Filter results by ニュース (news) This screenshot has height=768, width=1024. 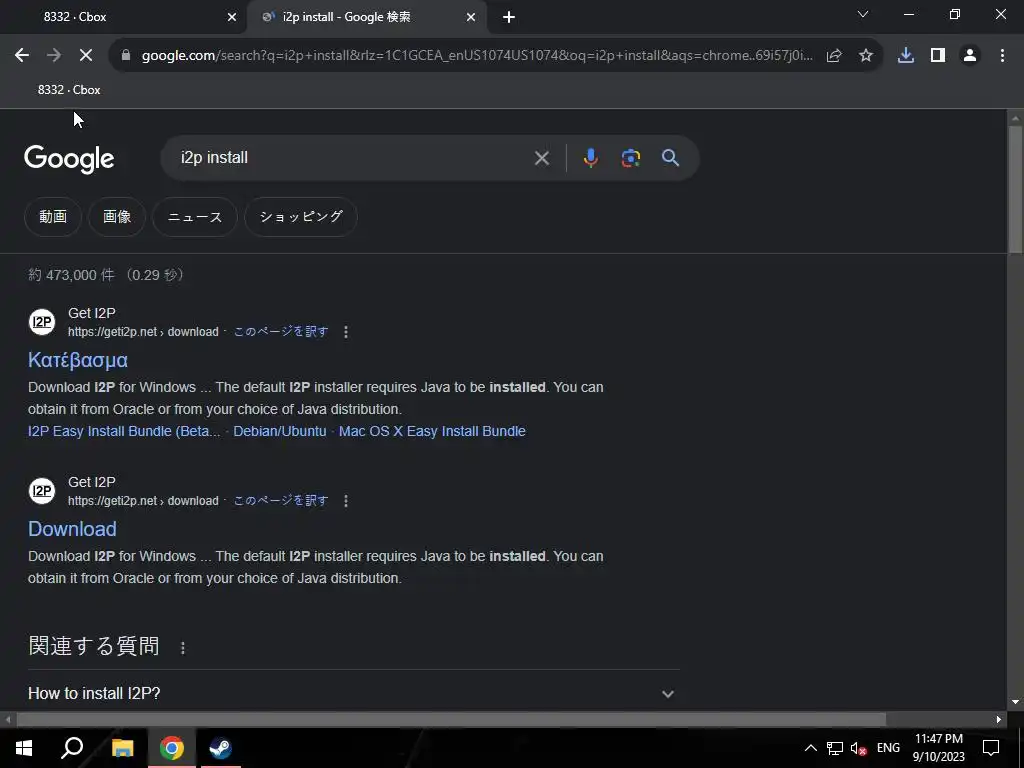(x=195, y=217)
